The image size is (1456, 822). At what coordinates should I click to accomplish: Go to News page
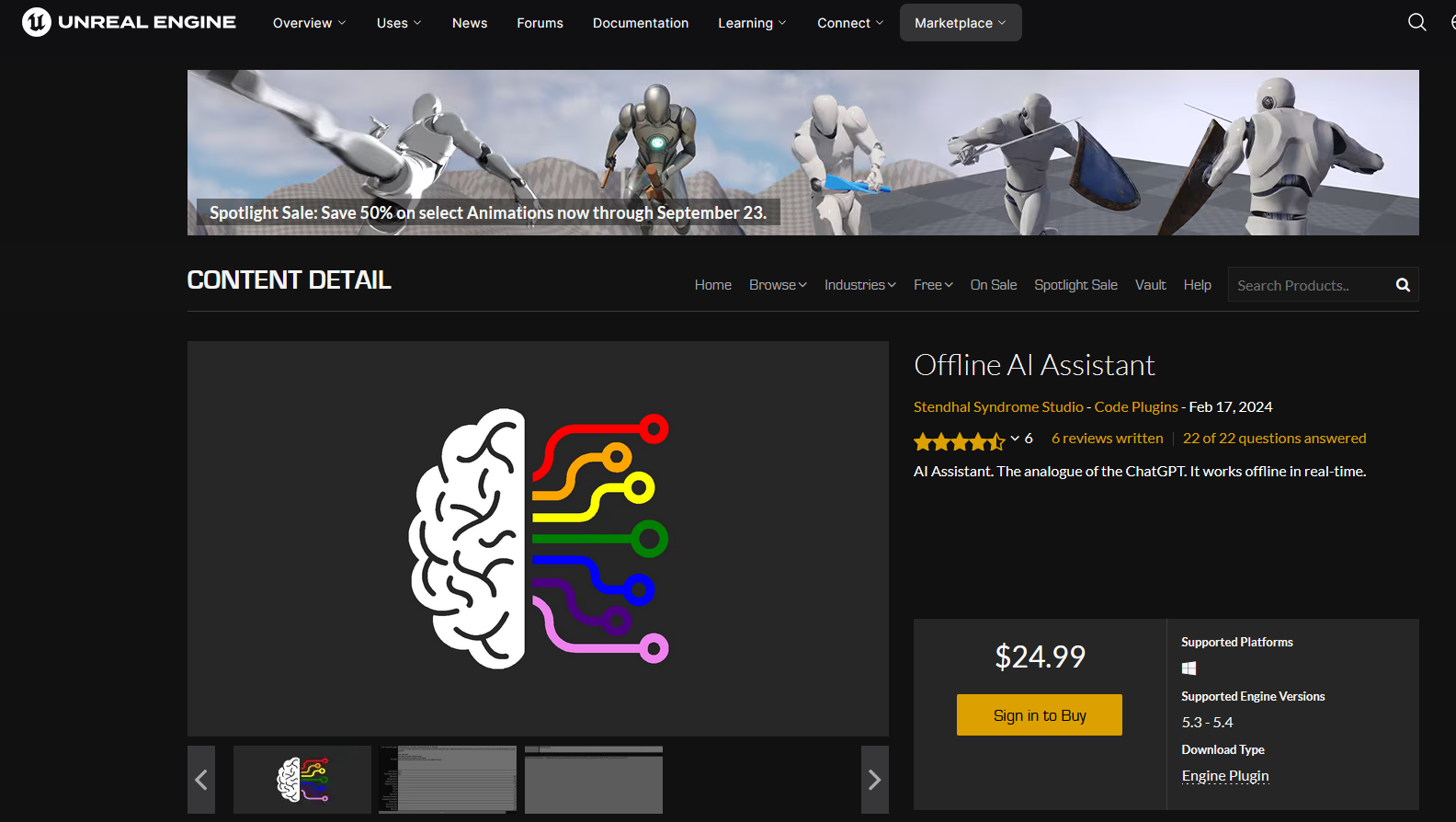point(470,23)
